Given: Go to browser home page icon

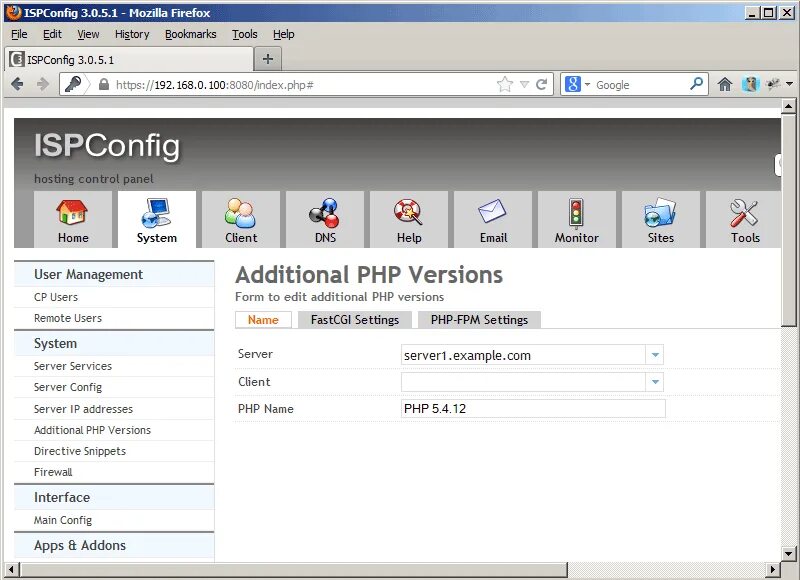Looking at the screenshot, I should coord(724,84).
